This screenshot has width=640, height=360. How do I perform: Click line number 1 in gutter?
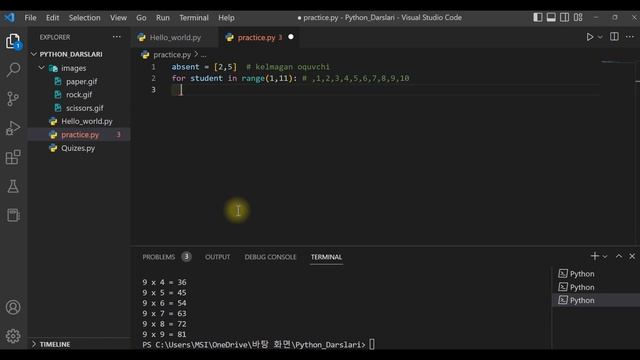(153, 67)
